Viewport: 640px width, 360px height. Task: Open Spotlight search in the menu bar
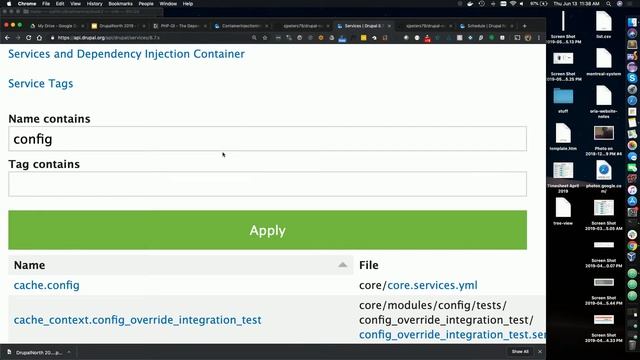[x=609, y=4]
